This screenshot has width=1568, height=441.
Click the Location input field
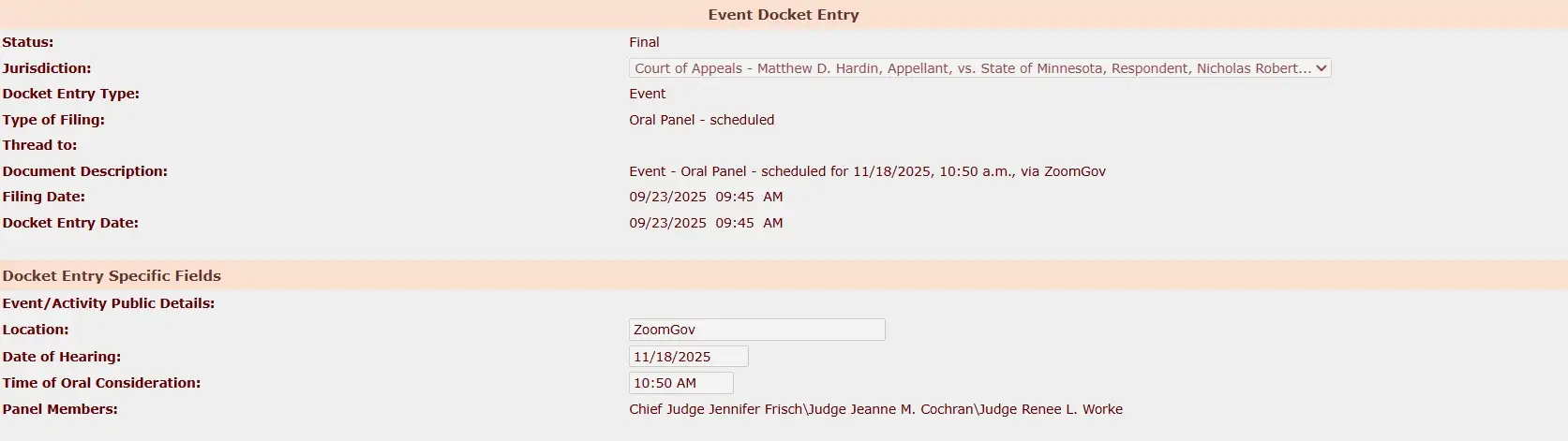756,330
